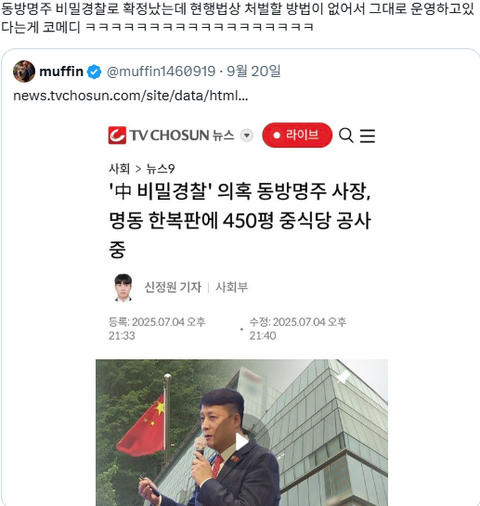Select the 사회 breadcrumb category
The width and height of the screenshot is (480, 506).
(x=119, y=169)
